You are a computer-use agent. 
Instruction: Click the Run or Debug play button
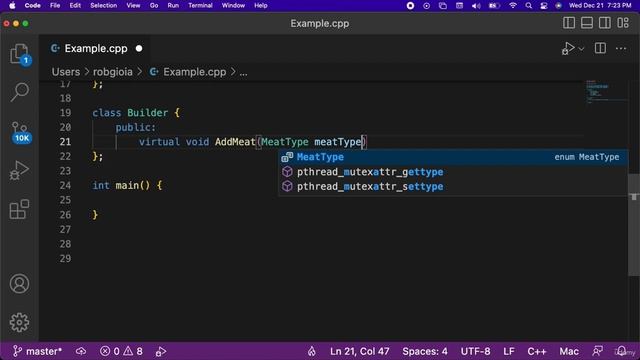(568, 49)
